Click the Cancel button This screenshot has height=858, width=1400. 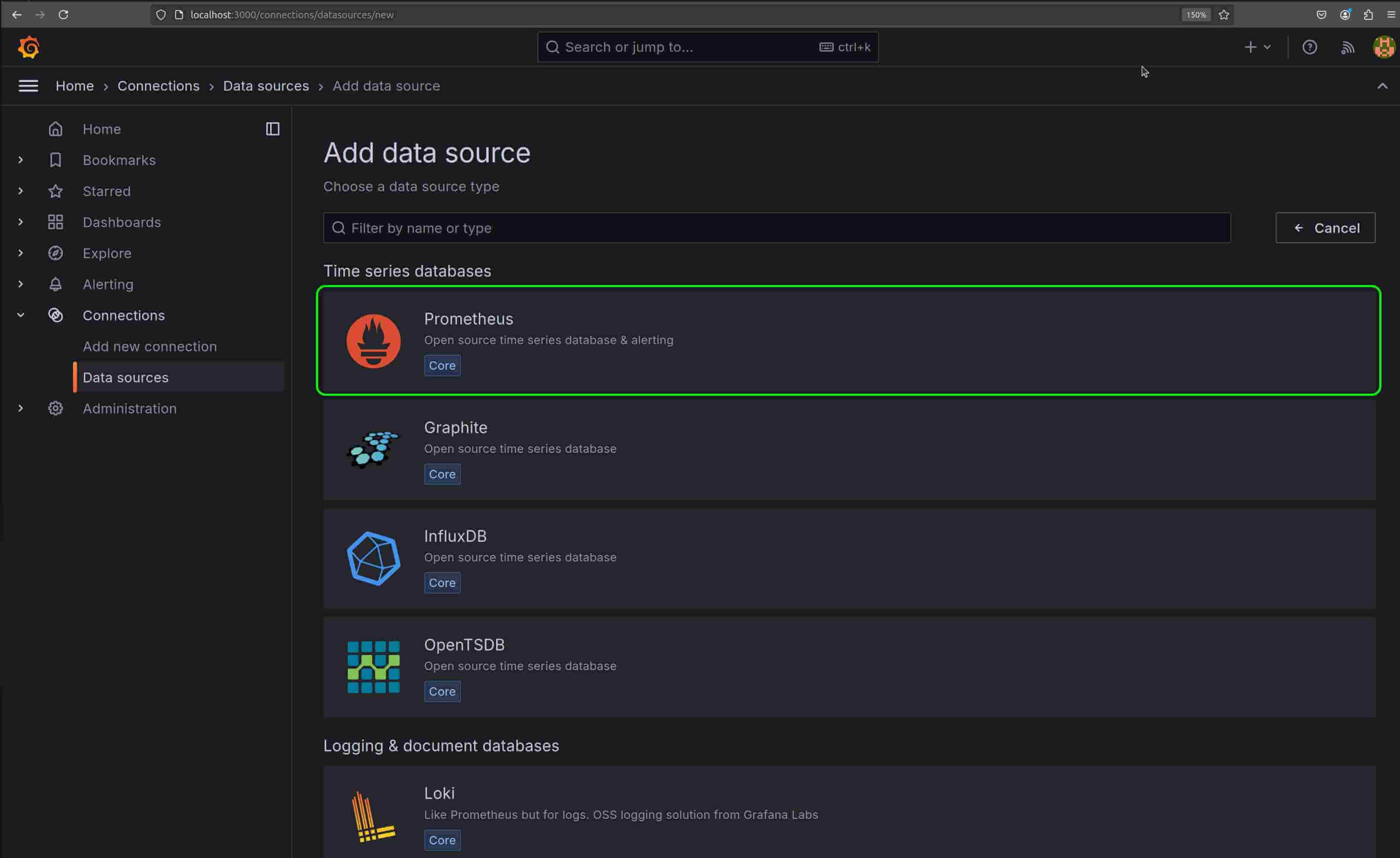[x=1325, y=227]
